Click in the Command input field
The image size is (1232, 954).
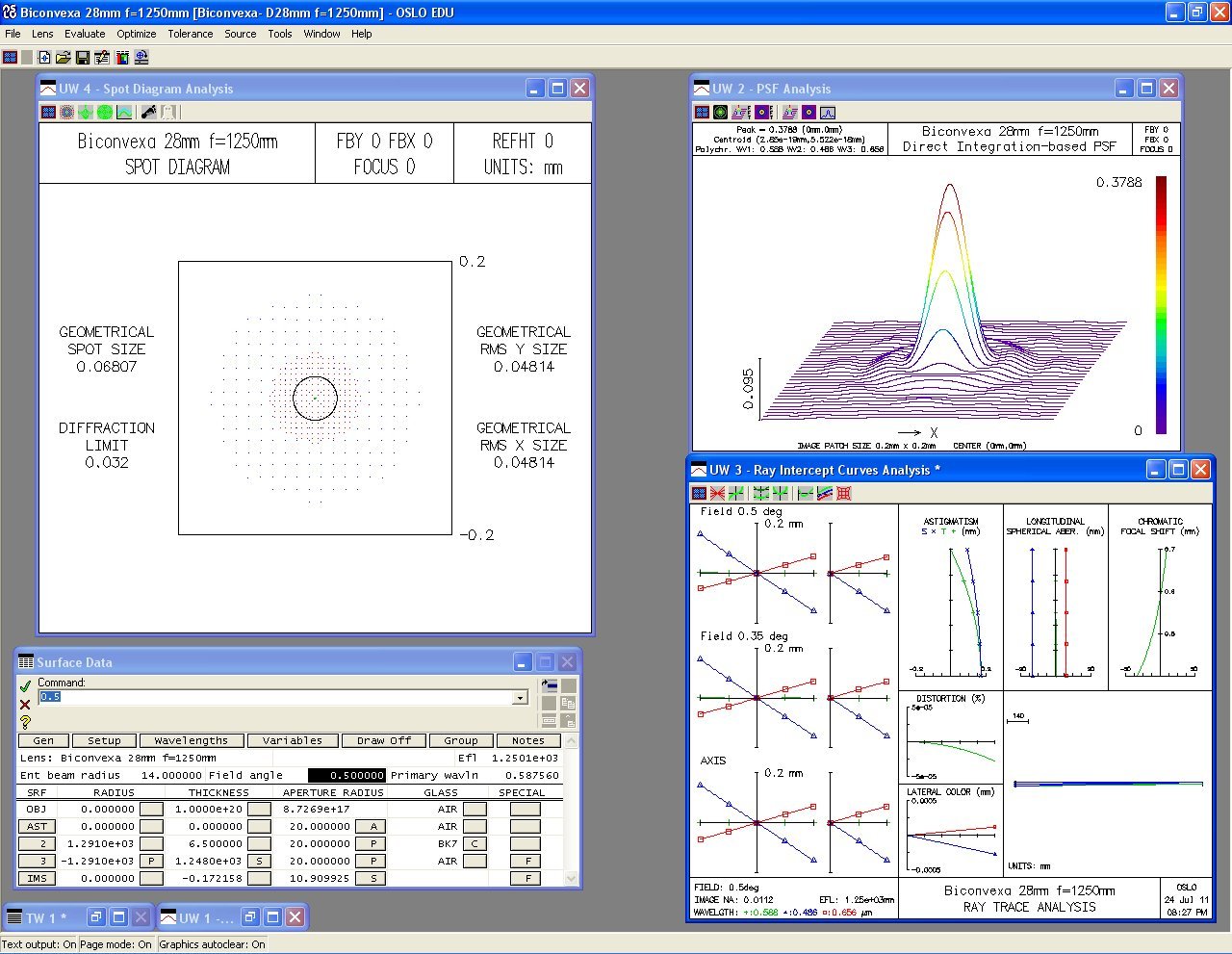[x=283, y=697]
